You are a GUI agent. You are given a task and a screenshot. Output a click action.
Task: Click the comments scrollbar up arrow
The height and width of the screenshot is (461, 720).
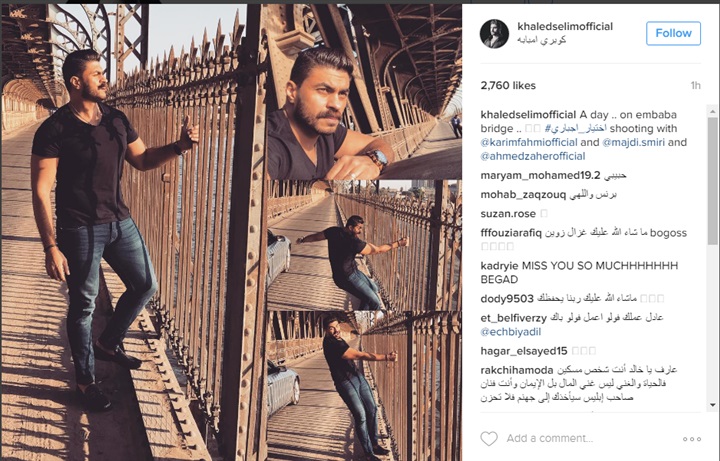coord(713,111)
